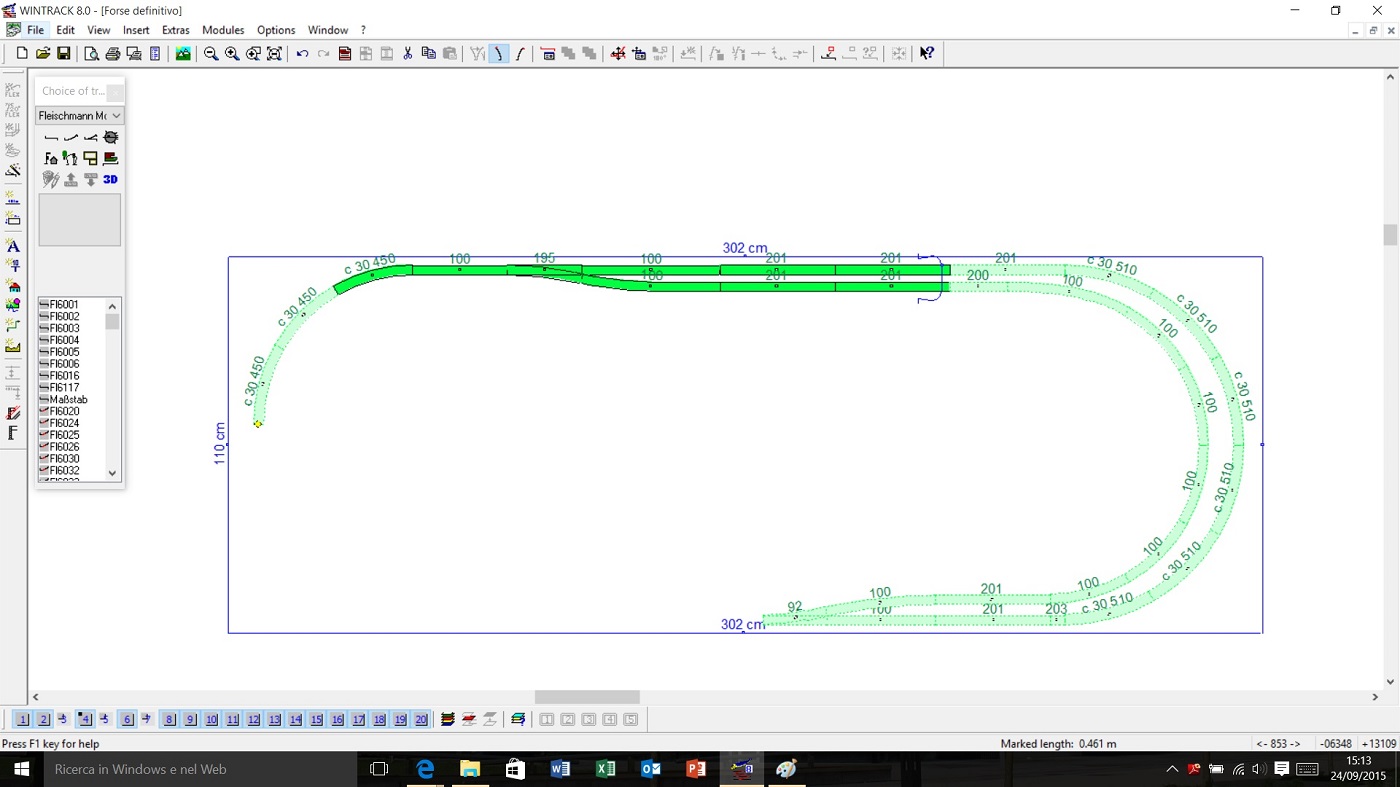This screenshot has width=1400, height=787.
Task: Open Excel from the Windows taskbar
Action: click(605, 770)
